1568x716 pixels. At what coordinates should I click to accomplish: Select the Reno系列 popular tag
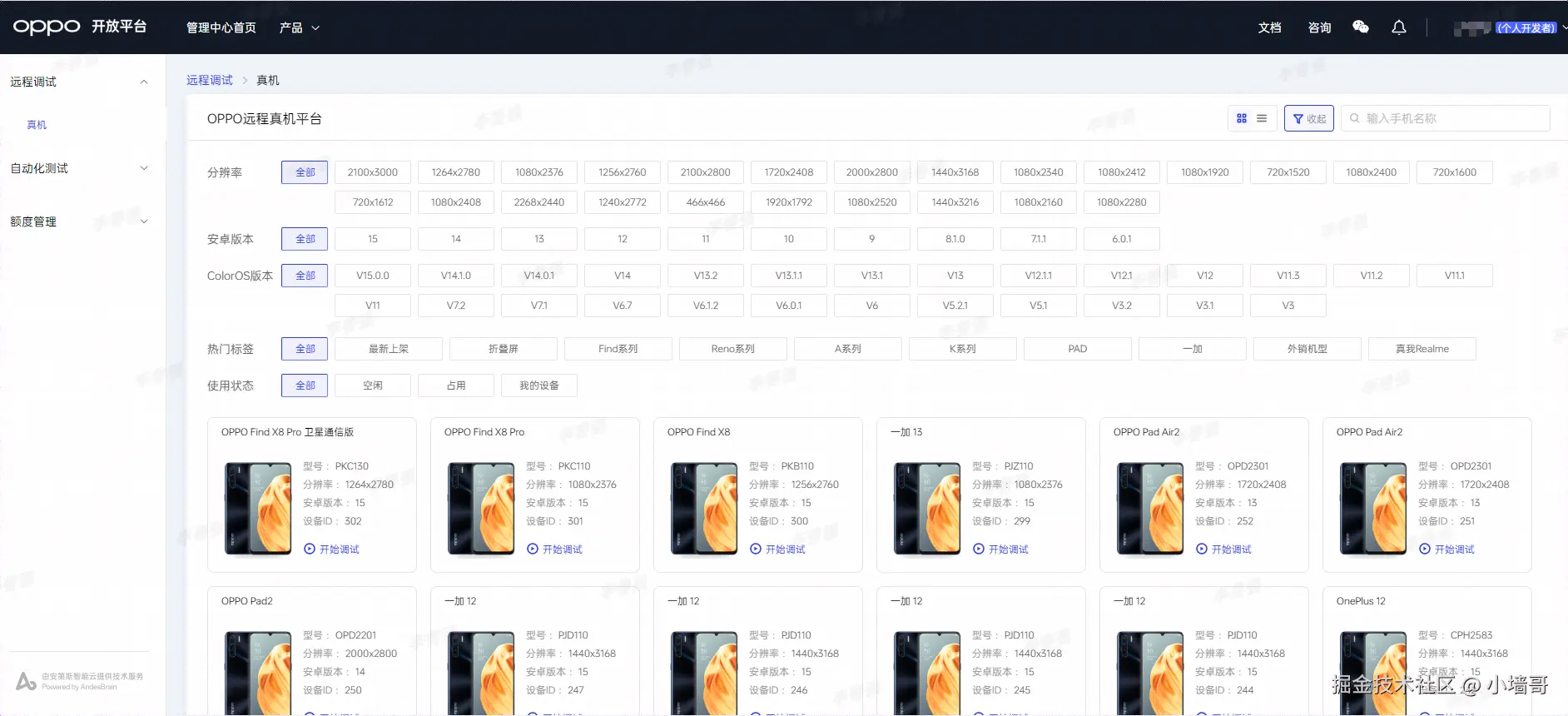click(x=733, y=349)
